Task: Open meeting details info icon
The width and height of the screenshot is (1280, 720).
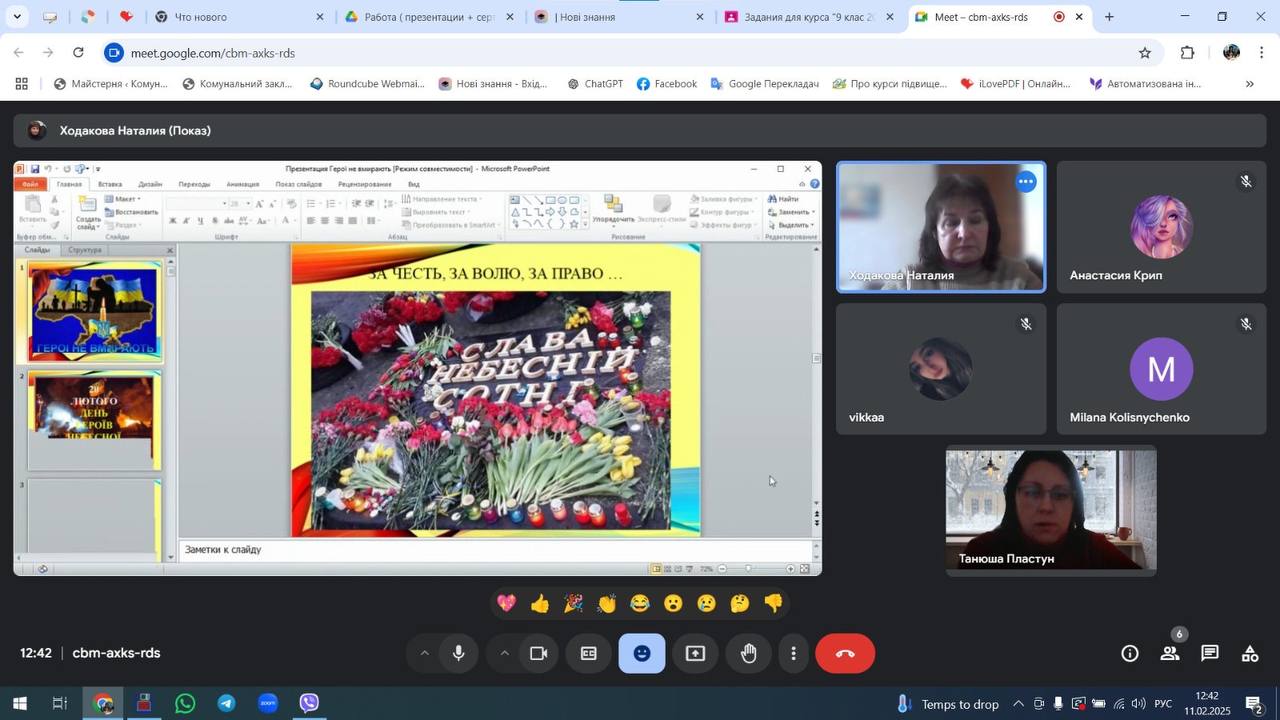Action: point(1129,654)
